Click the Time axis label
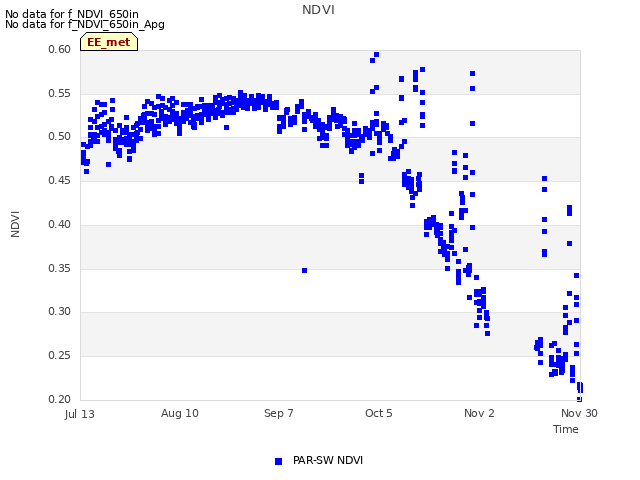Screen dimensions: 640x480 [565, 429]
